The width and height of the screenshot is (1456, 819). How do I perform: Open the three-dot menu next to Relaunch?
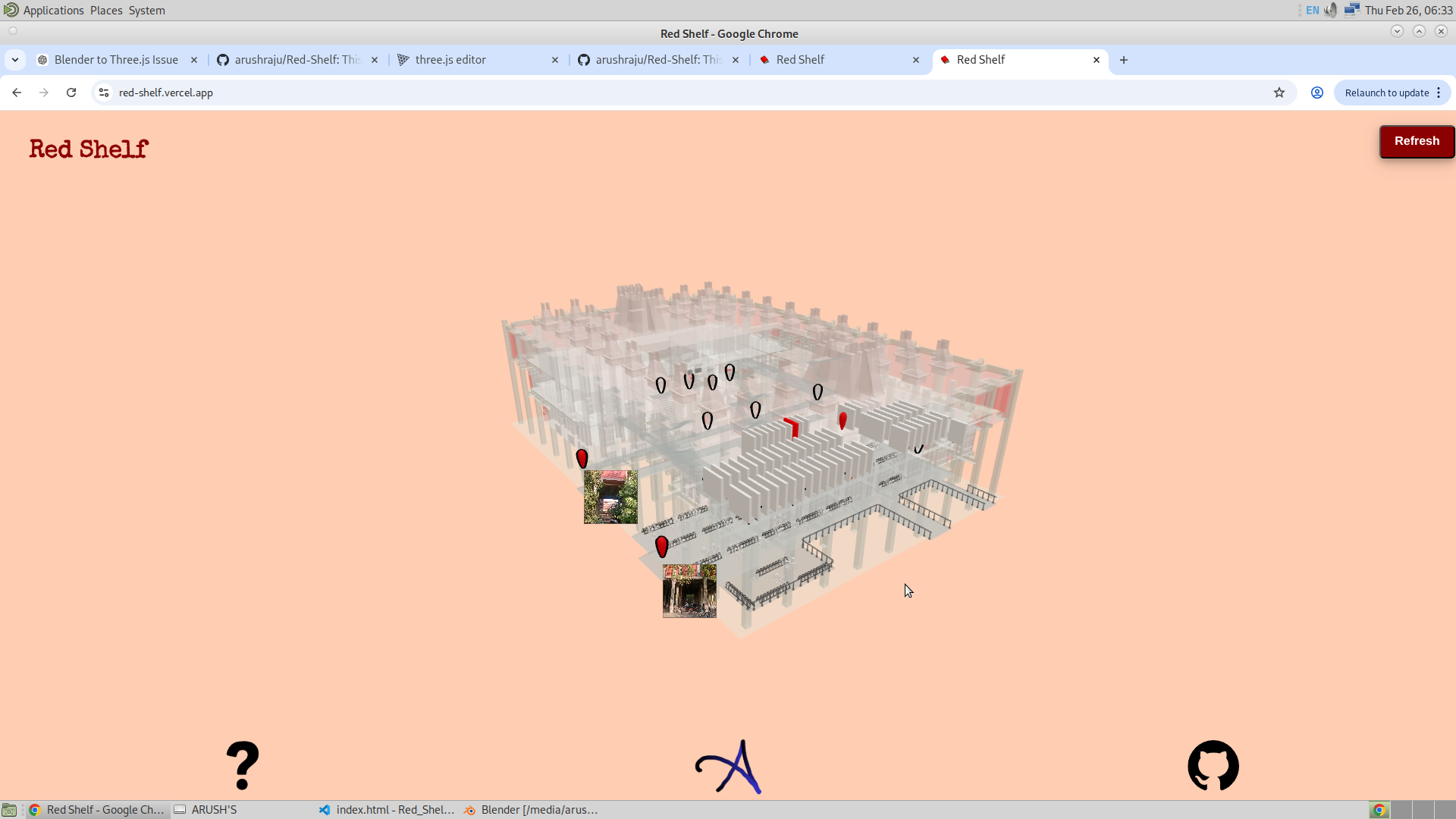coord(1439,92)
